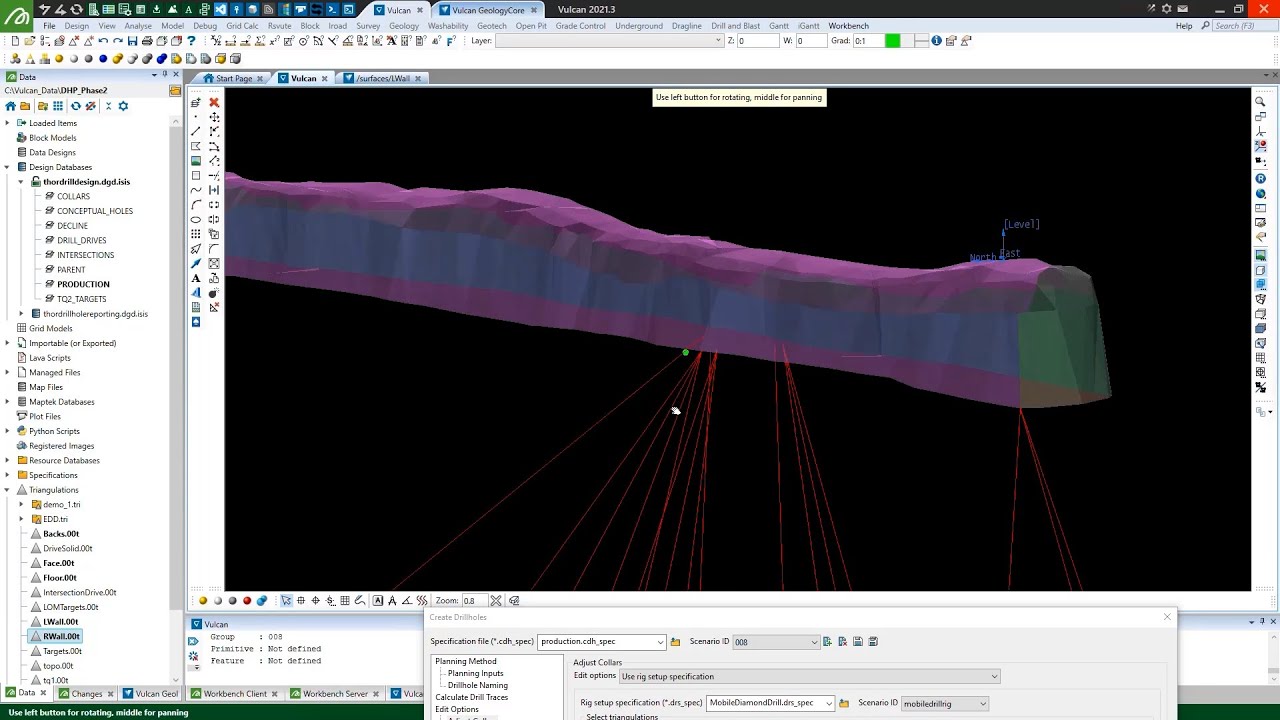Image resolution: width=1280 pixels, height=720 pixels.
Task: Click the red sphere icon in status toolbar
Action: point(247,601)
